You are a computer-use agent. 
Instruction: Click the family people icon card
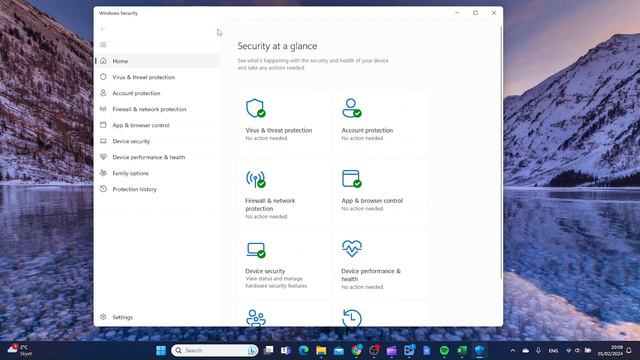(x=256, y=318)
